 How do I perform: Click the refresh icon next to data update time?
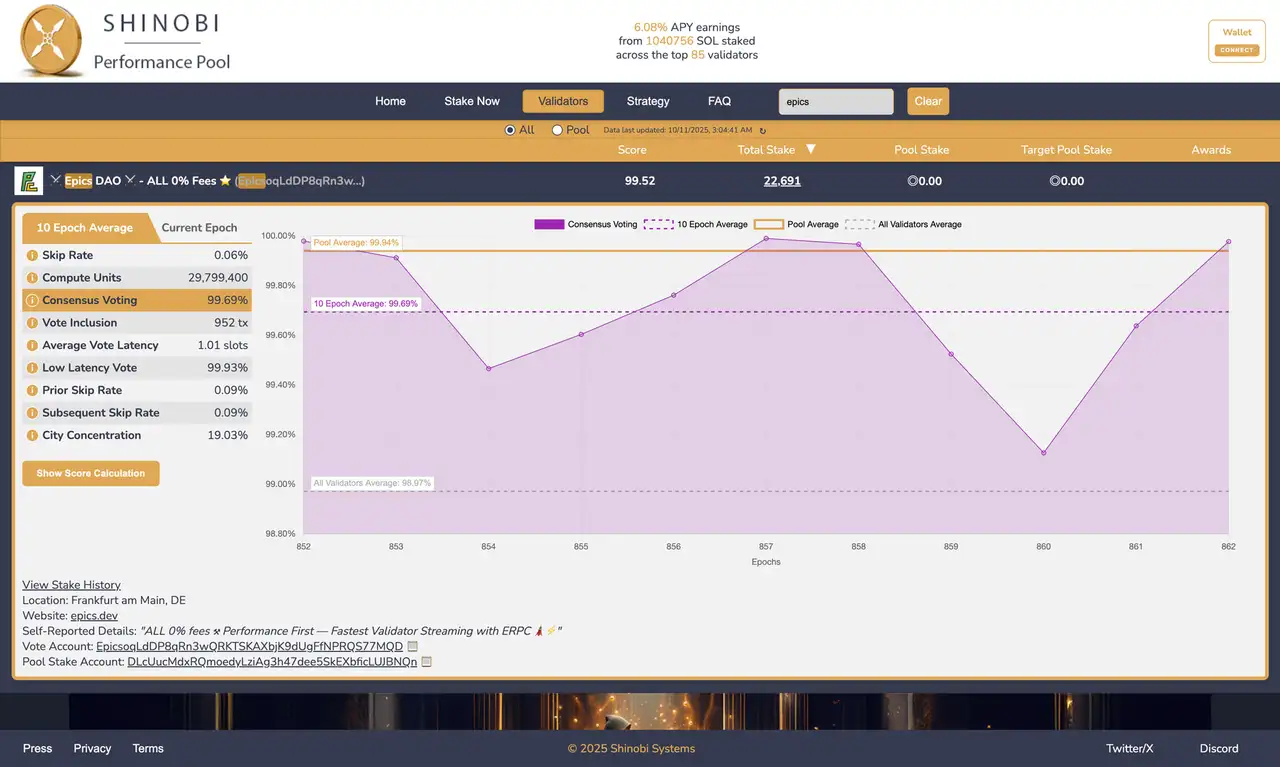[761, 130]
